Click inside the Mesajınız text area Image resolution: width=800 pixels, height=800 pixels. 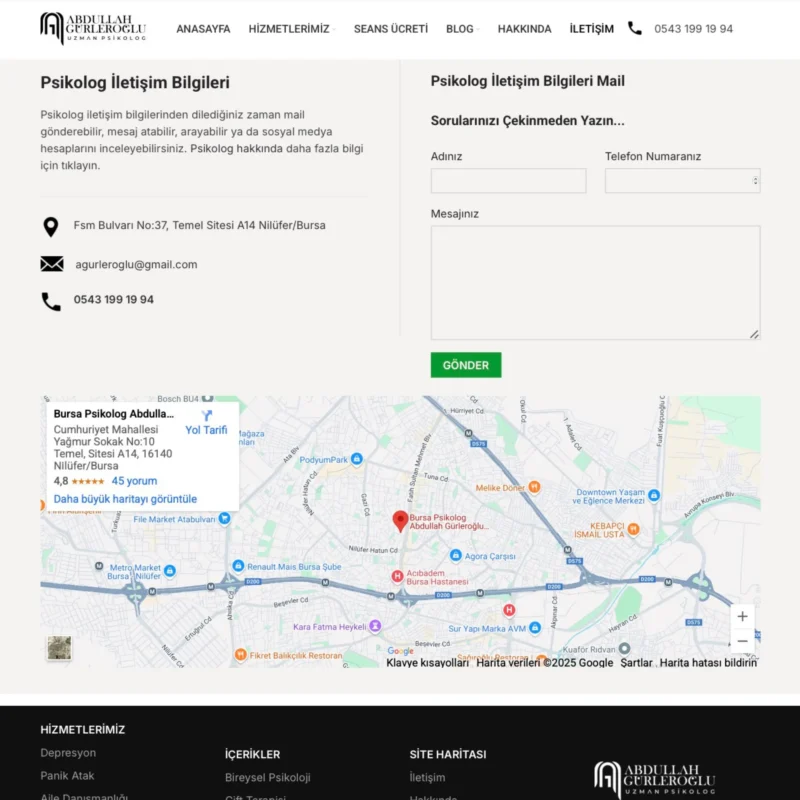tap(595, 283)
